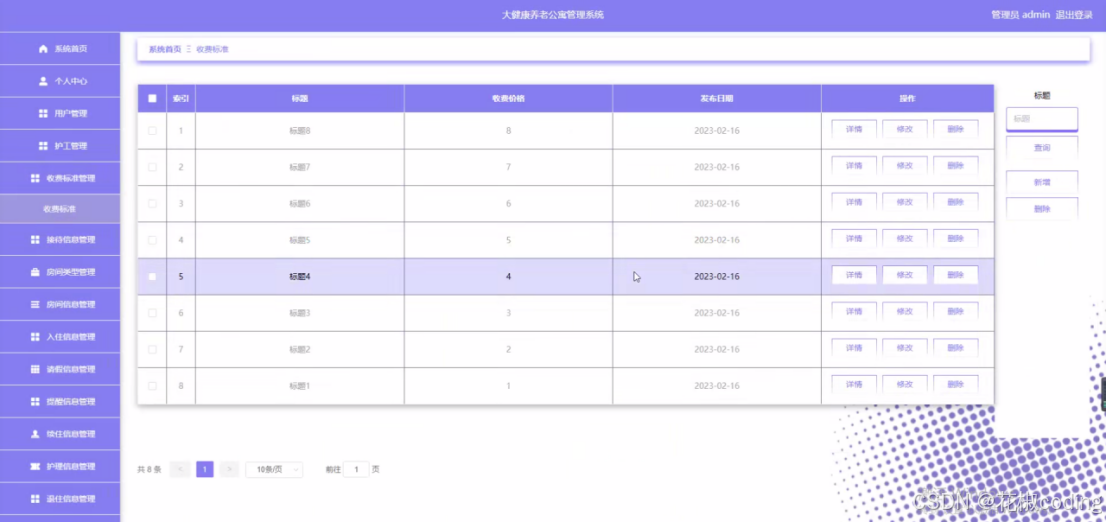Focus the 前往 page jump input
The image size is (1106, 522).
tap(356, 469)
